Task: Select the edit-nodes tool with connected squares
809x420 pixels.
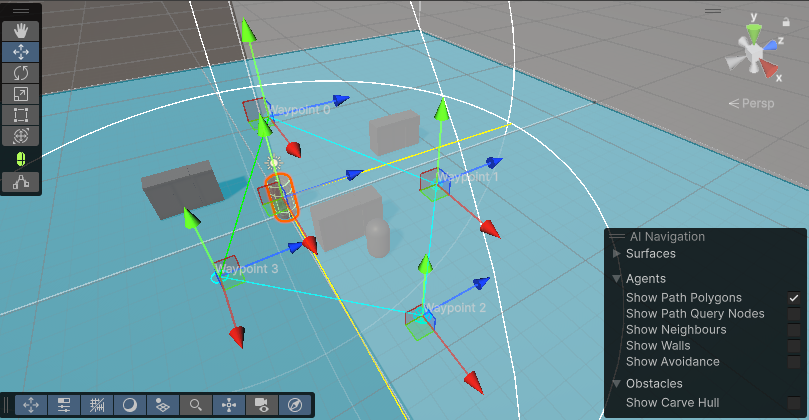Action: (x=21, y=182)
